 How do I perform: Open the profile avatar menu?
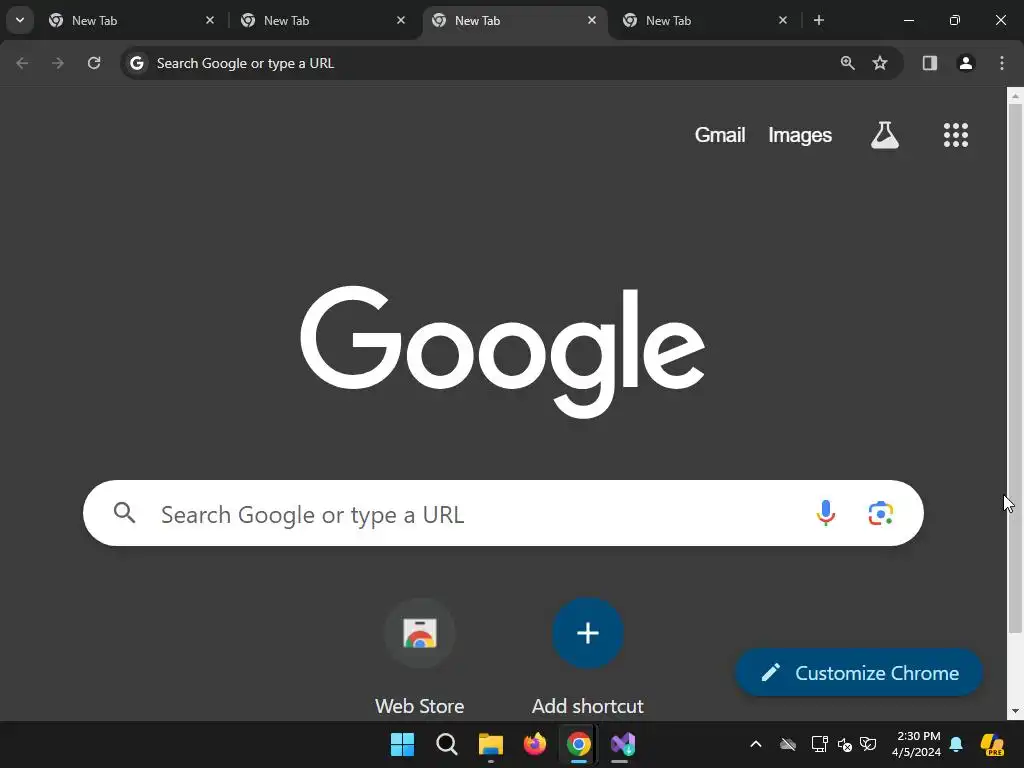pos(966,63)
